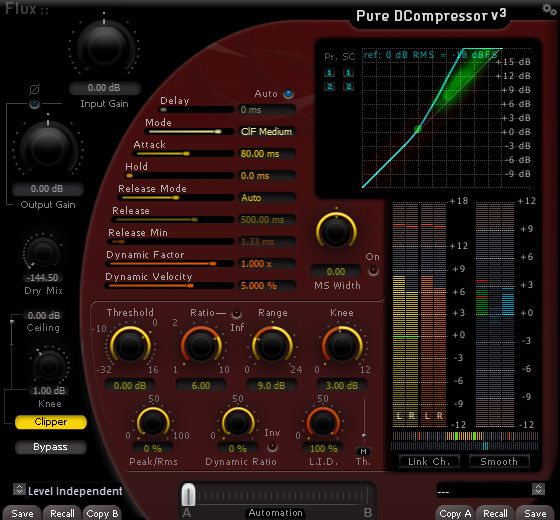Adjust the Release slider
The height and width of the screenshot is (520, 560).
pyautogui.click(x=173, y=220)
